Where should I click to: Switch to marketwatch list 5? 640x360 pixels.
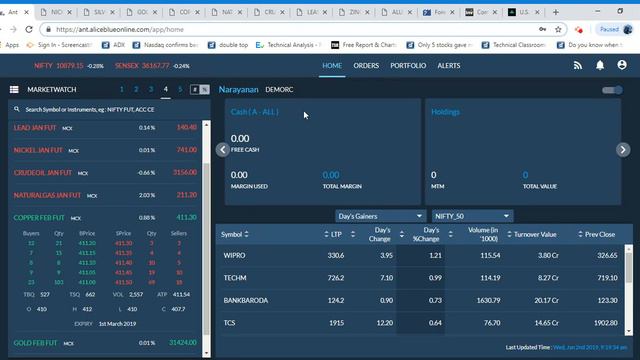pyautogui.click(x=180, y=89)
